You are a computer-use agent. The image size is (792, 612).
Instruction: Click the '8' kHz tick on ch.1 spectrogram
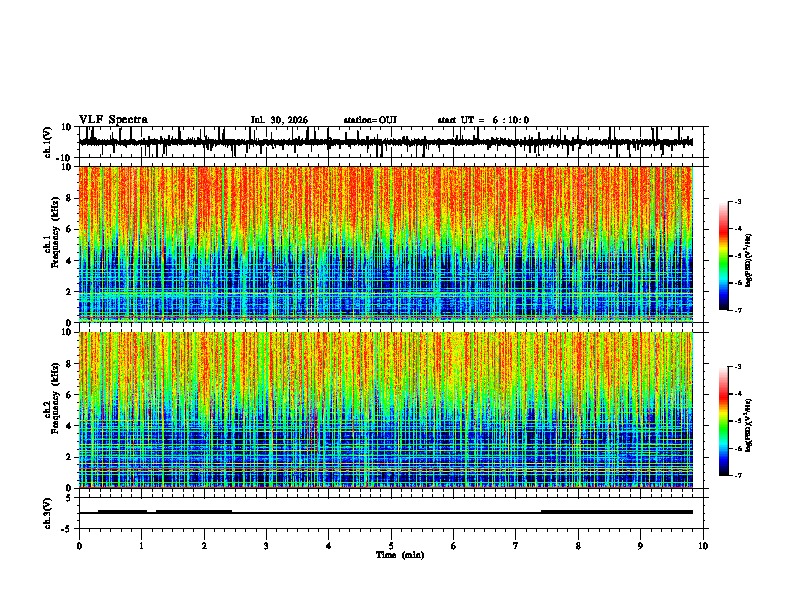click(69, 198)
